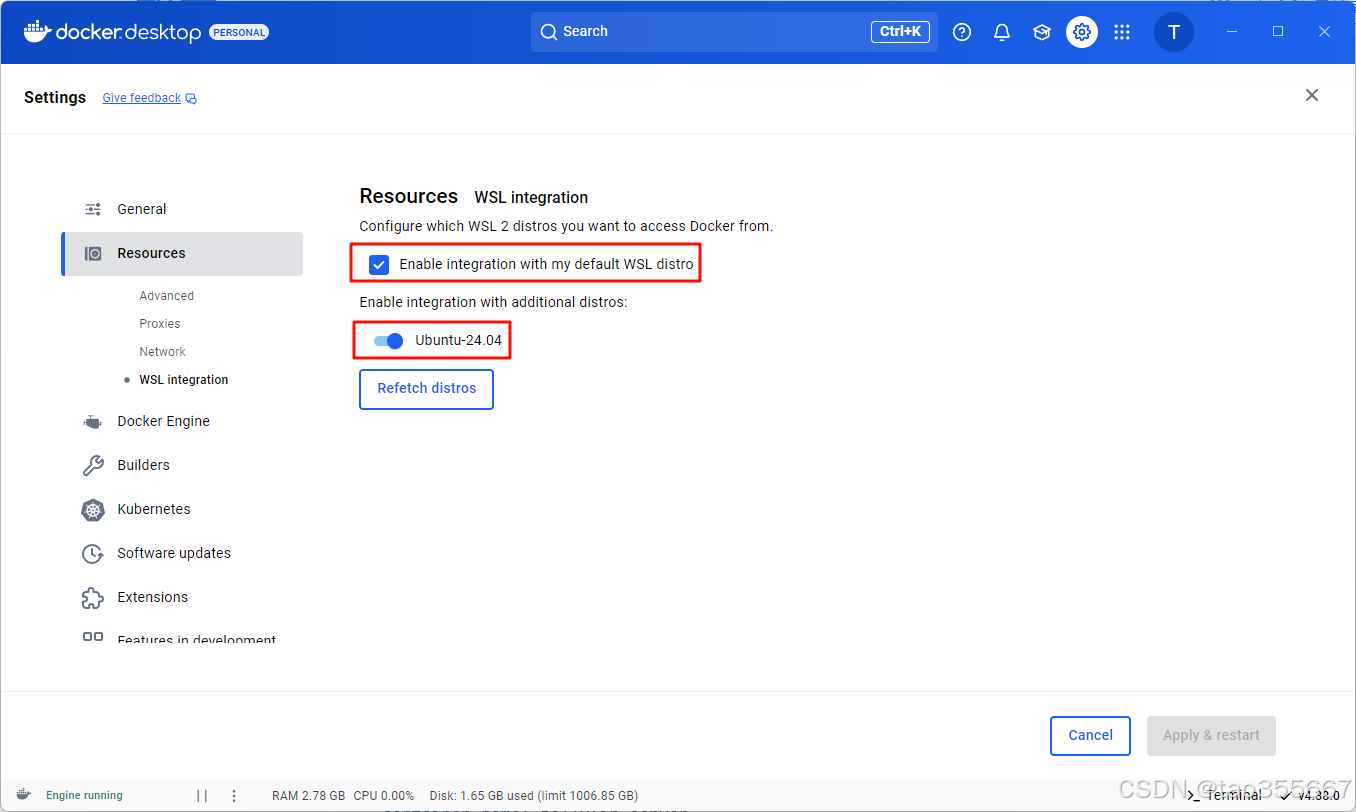Image resolution: width=1356 pixels, height=812 pixels.
Task: Select the Resources section
Action: (x=182, y=254)
